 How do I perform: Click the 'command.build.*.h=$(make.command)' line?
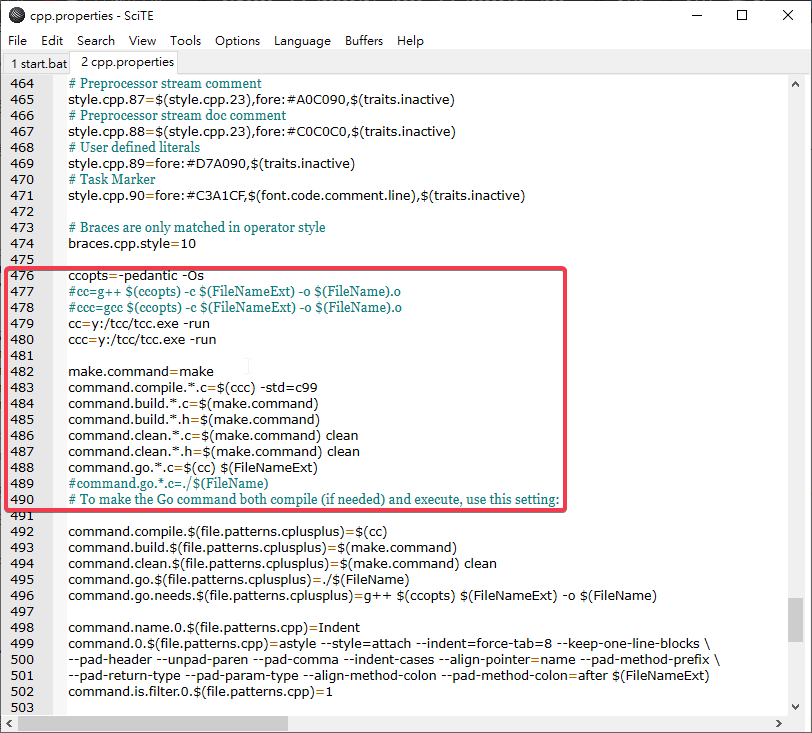pos(194,420)
